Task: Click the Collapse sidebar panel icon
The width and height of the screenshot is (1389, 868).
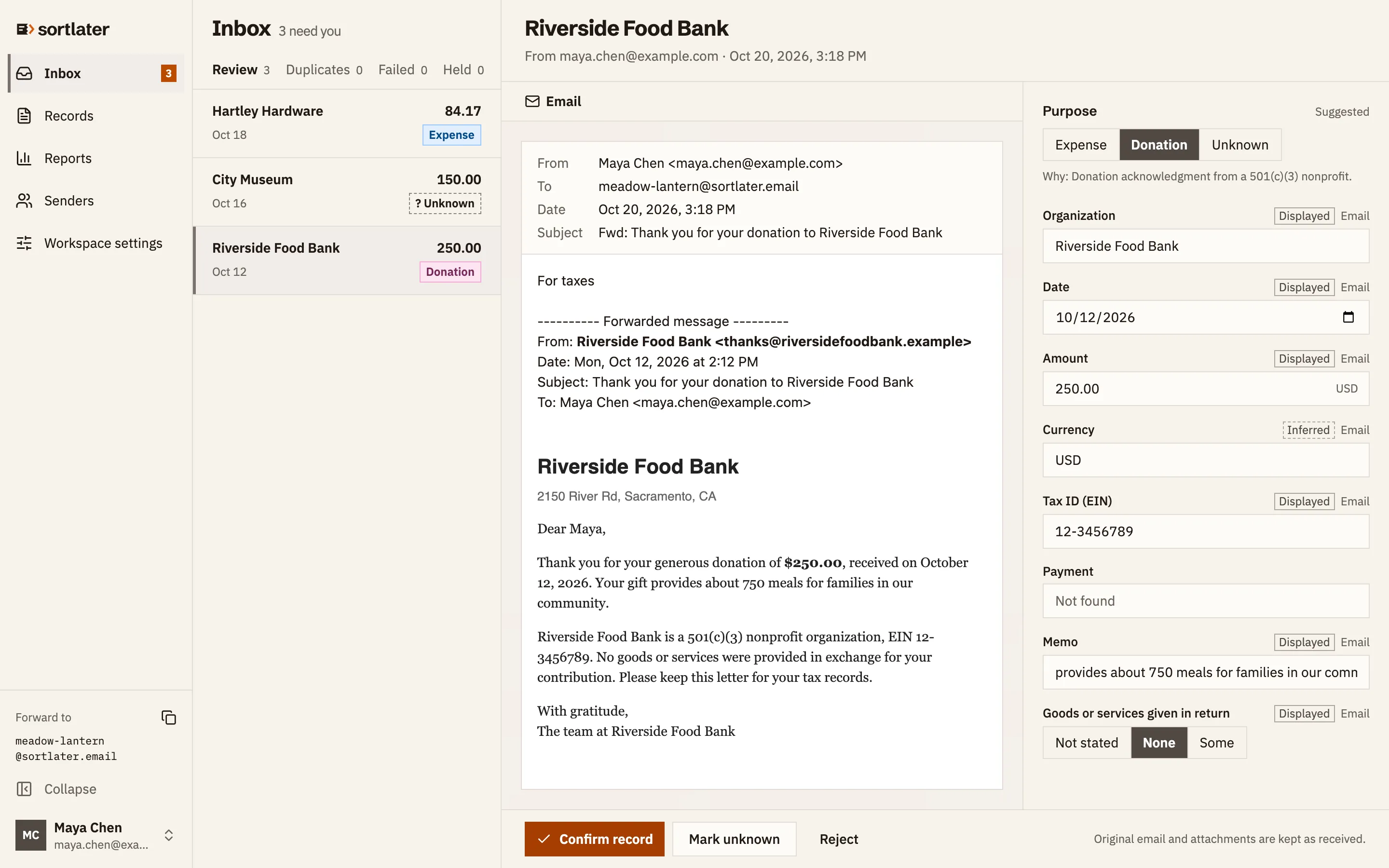Action: pyautogui.click(x=24, y=789)
